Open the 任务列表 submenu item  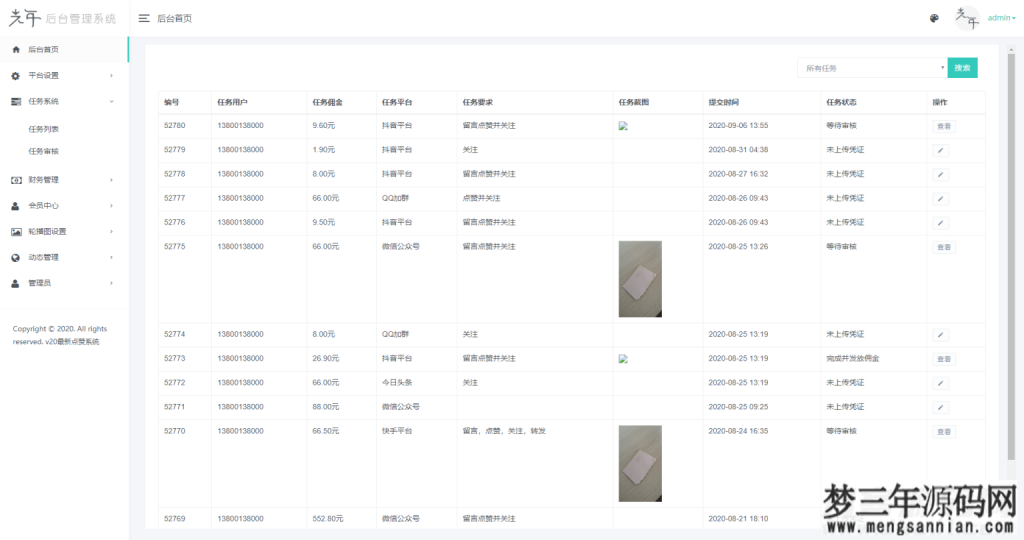tap(43, 129)
